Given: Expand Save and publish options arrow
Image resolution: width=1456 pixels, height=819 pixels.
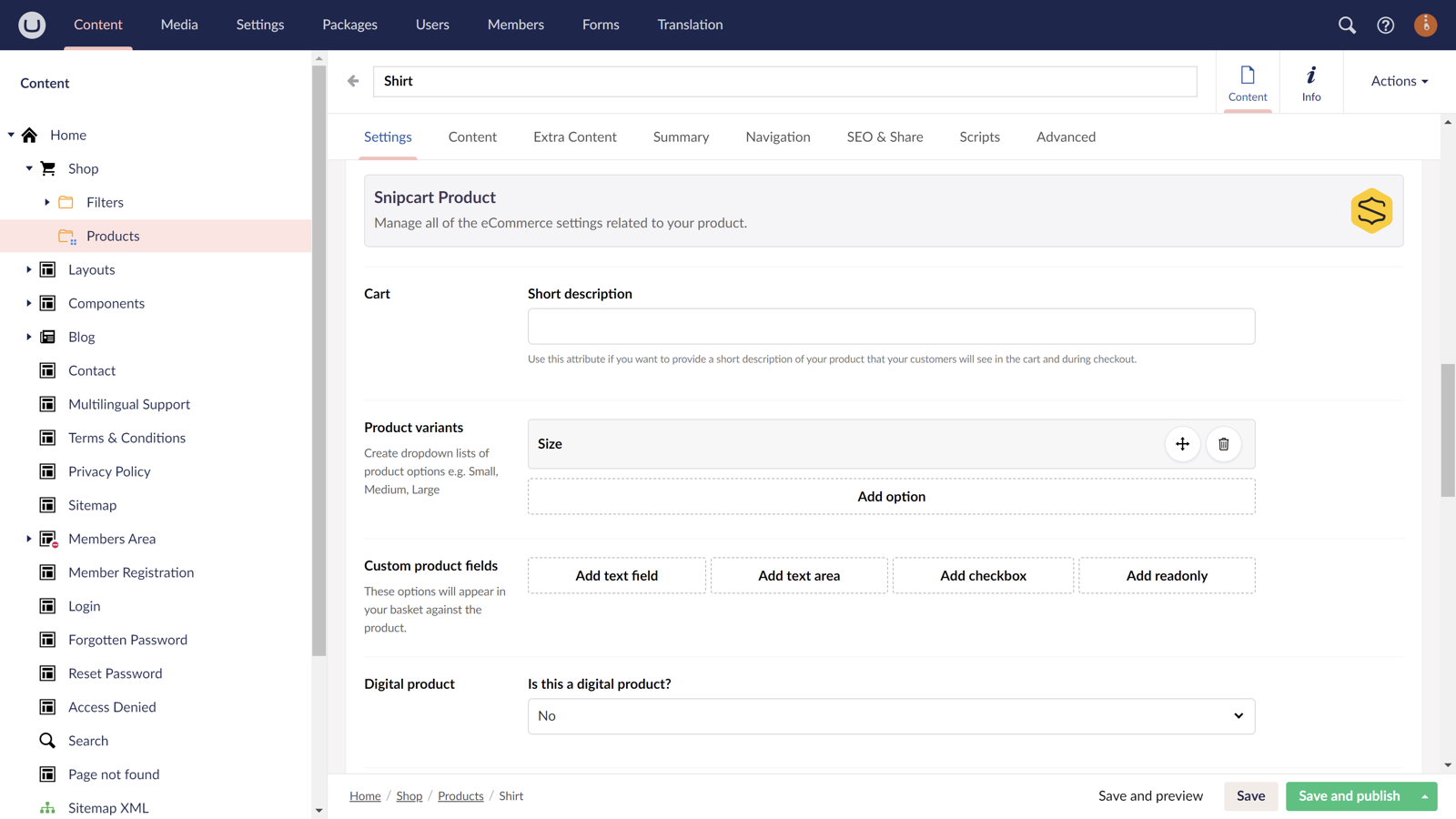Looking at the screenshot, I should click(x=1424, y=796).
